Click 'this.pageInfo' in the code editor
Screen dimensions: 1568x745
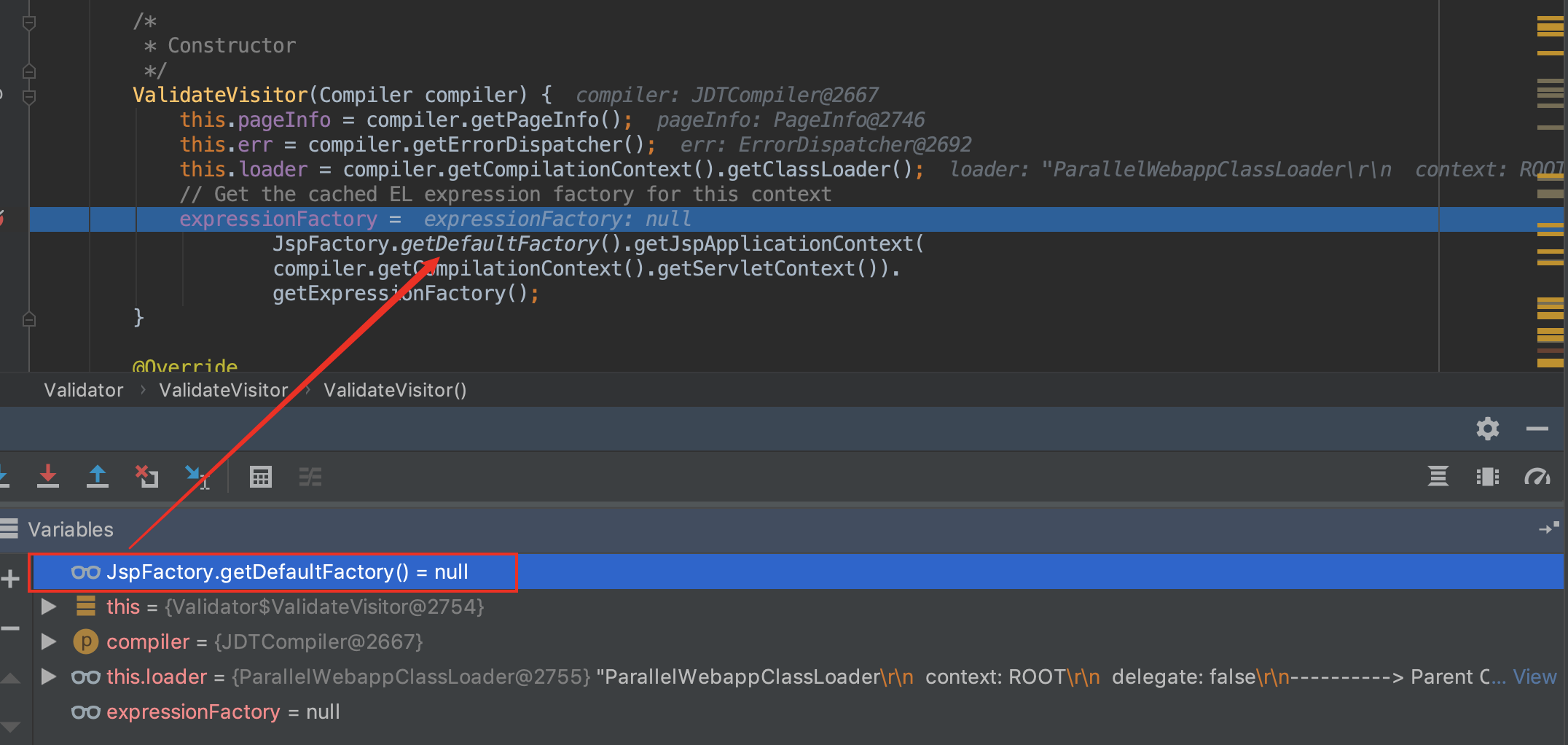click(255, 120)
